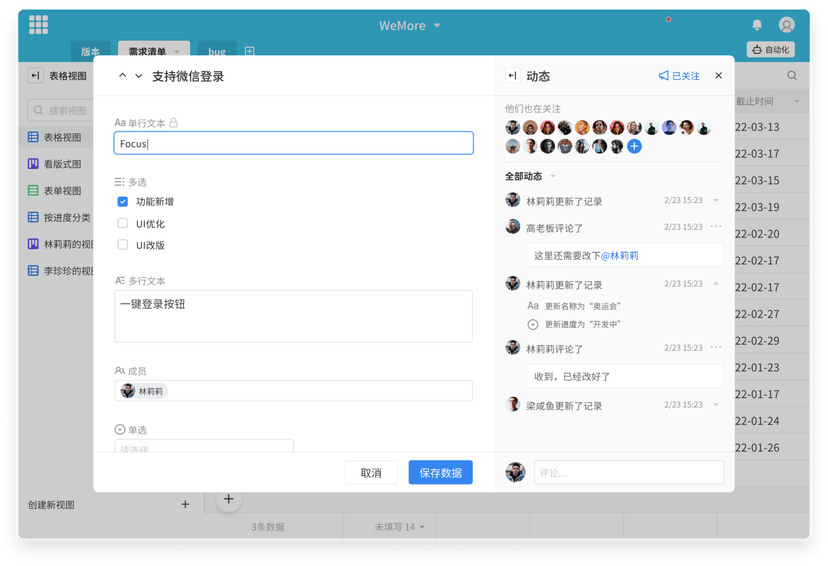Collapse the 动态 activity panel icon
Screen dimensions: 828x566
point(512,76)
